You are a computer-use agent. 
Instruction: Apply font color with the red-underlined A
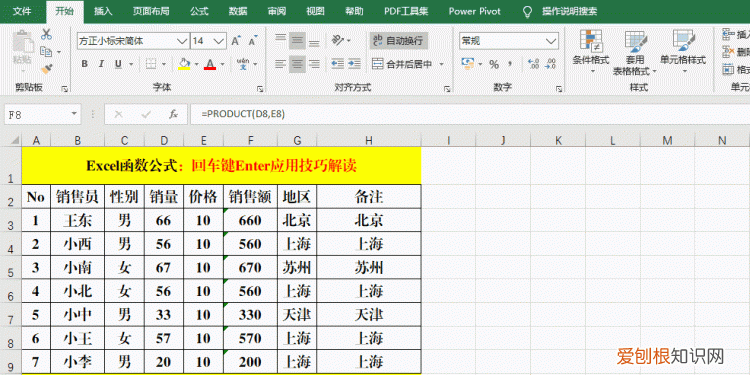tap(210, 64)
